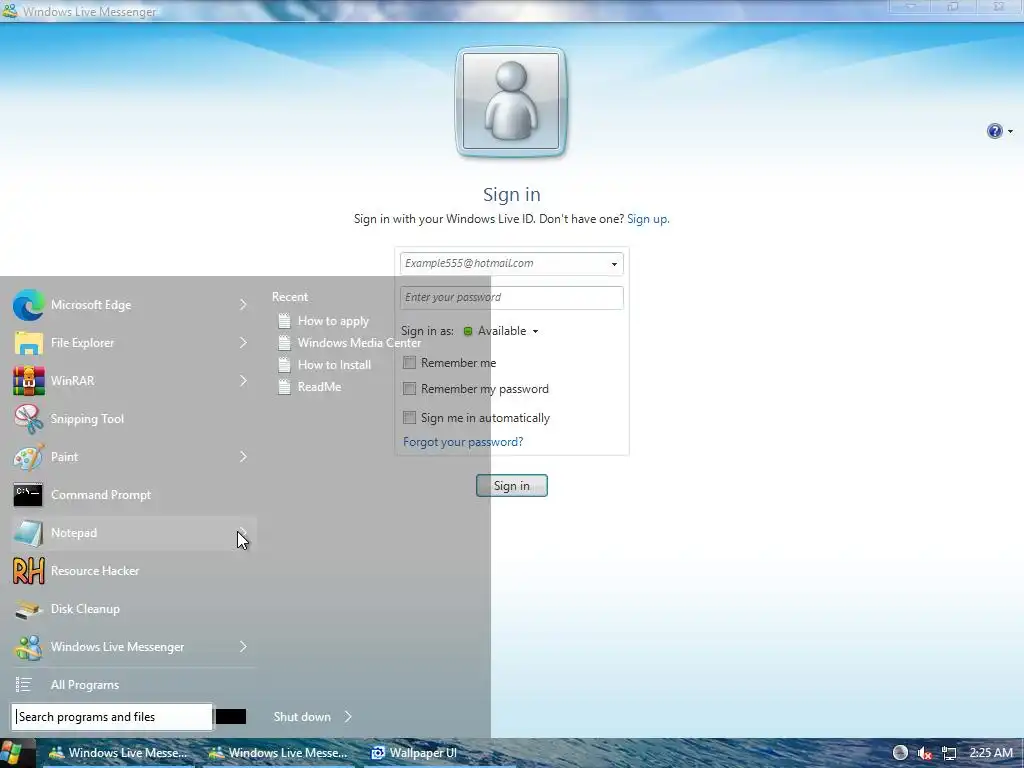Select 'Command Prompt' menu label
The width and height of the screenshot is (1024, 768).
[101, 495]
